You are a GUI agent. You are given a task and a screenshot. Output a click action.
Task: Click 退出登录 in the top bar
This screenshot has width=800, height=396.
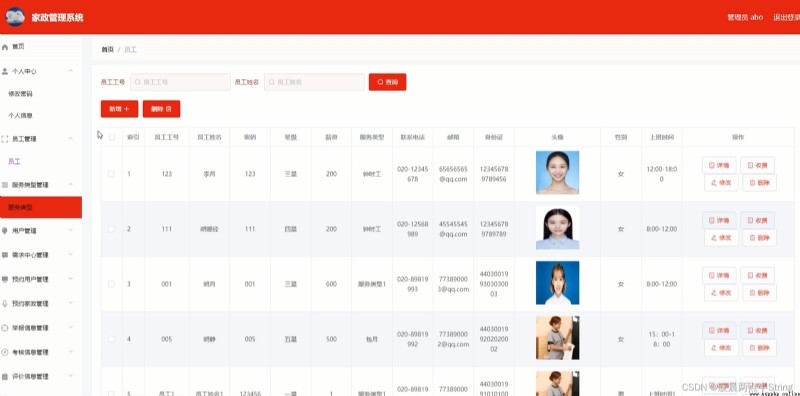pyautogui.click(x=786, y=17)
